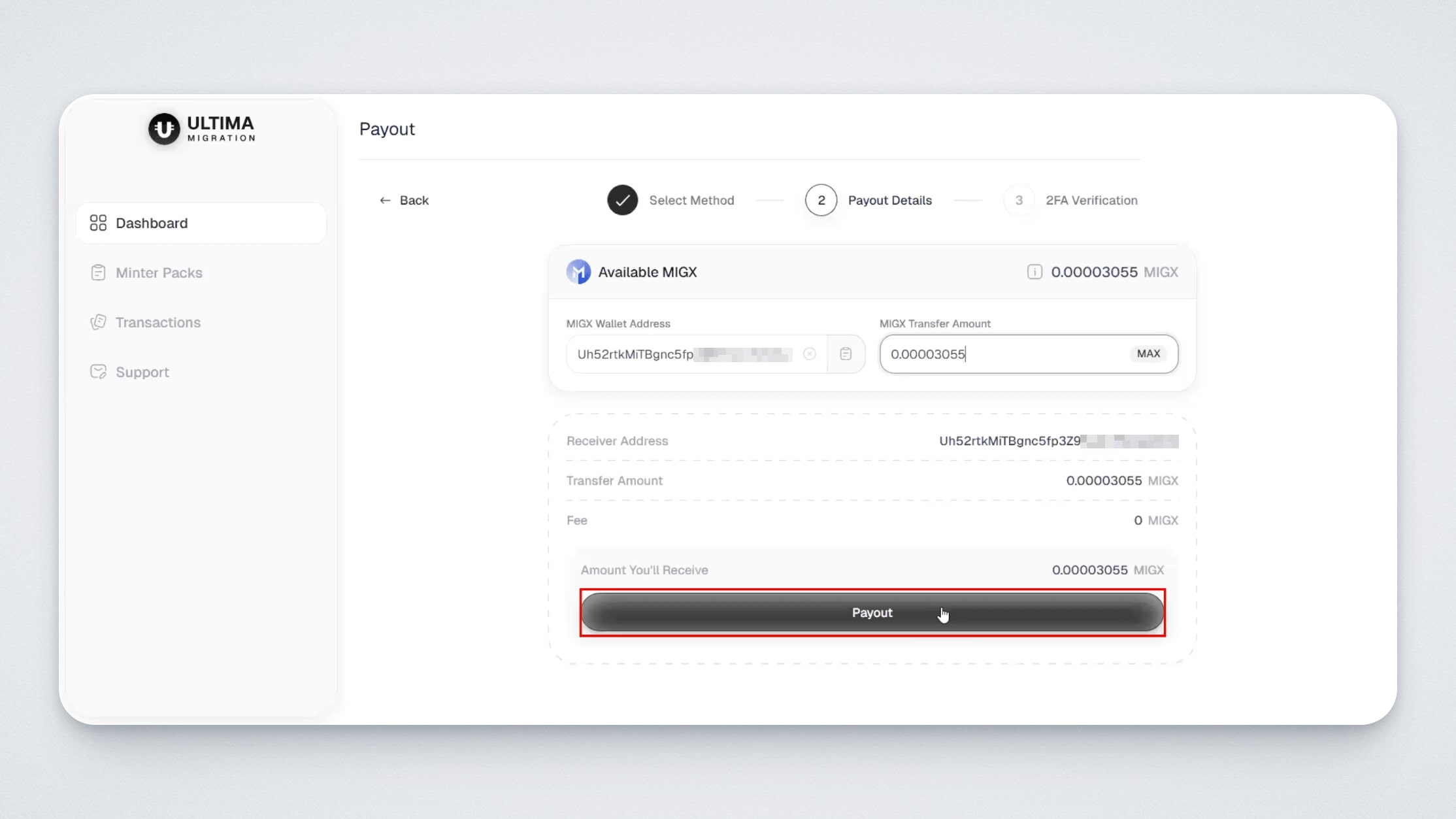Click the Dashboard grid icon
This screenshot has height=819, width=1456.
98,223
